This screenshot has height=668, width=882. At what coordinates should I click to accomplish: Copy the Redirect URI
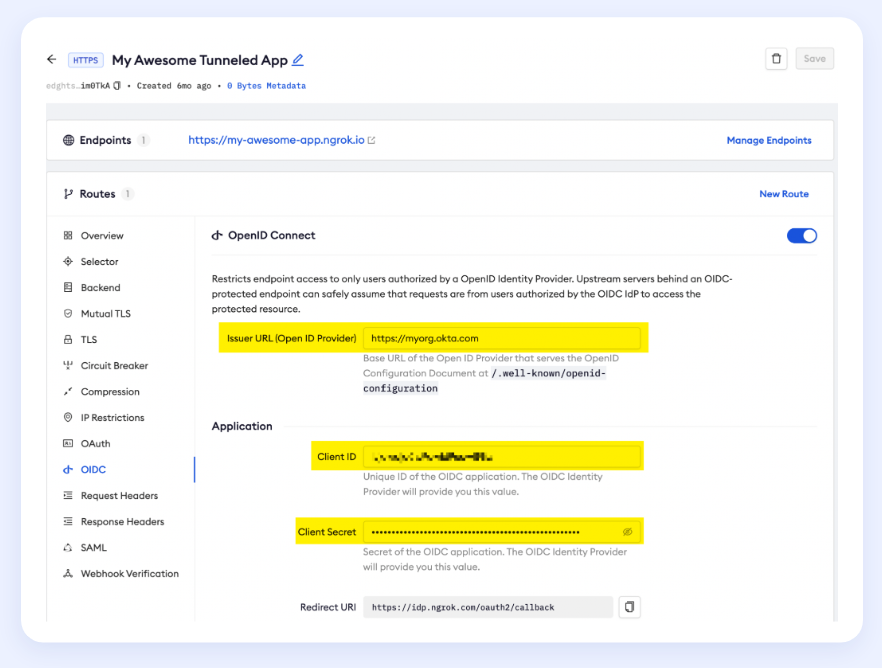coord(629,607)
